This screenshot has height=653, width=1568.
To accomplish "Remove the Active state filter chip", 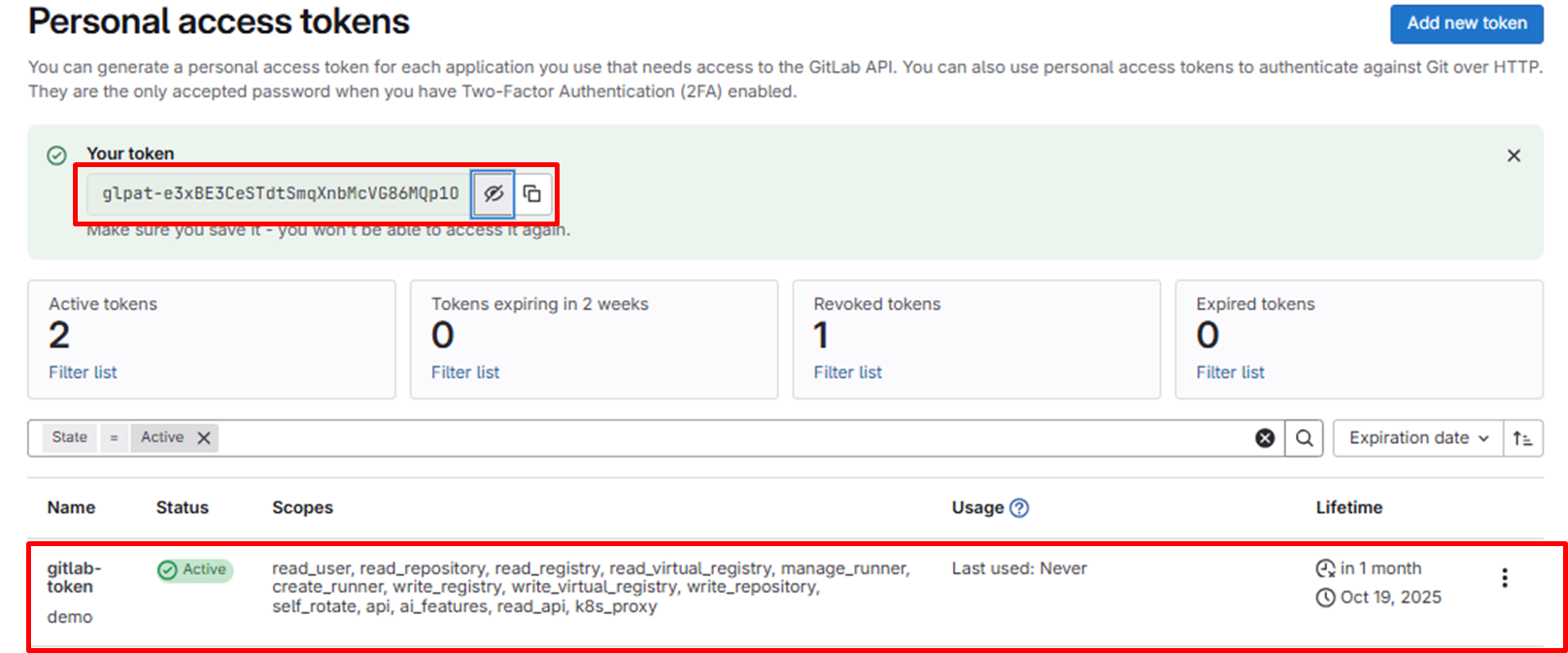I will (x=204, y=438).
